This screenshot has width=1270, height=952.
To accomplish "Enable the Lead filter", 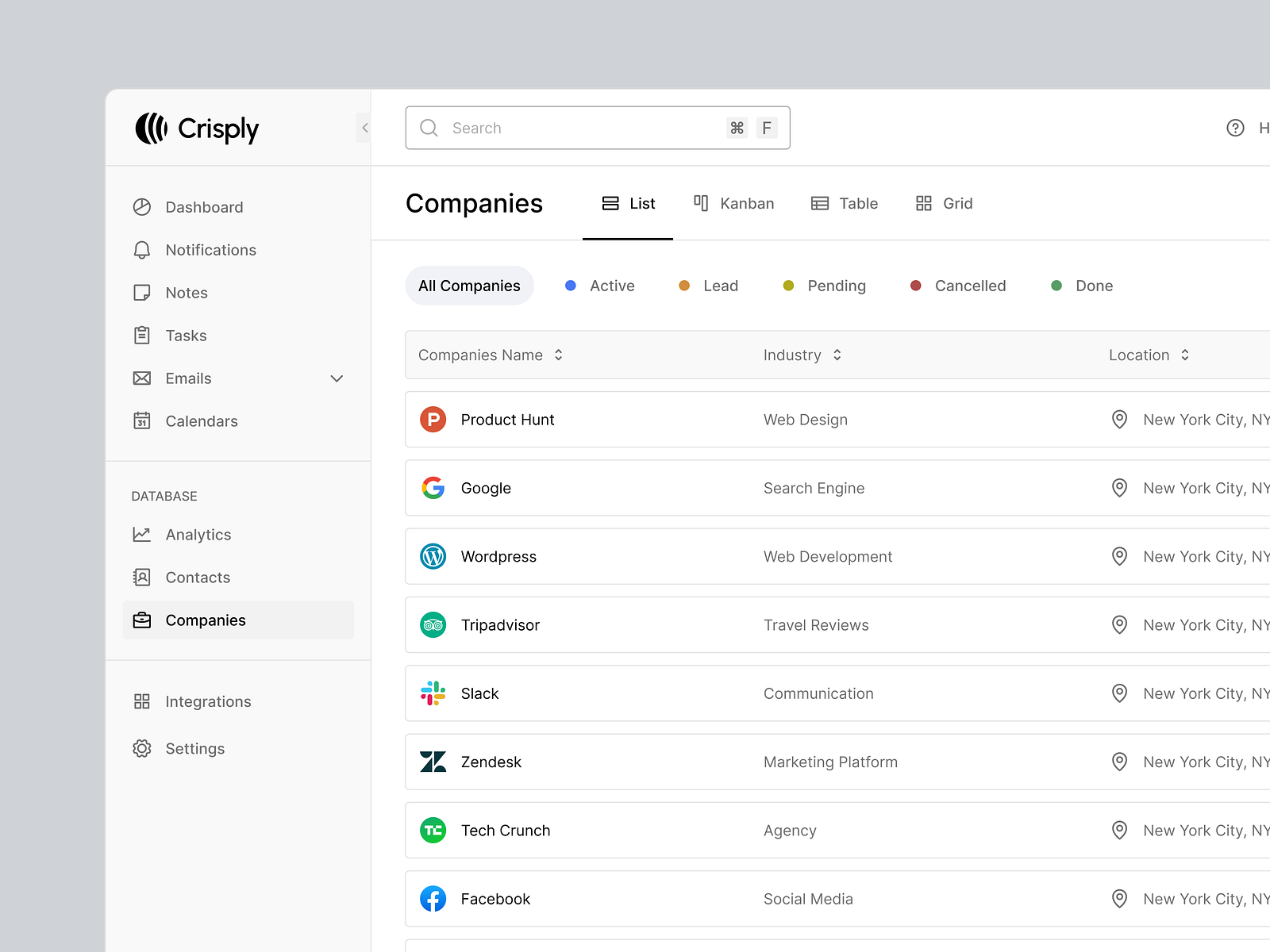I will click(x=709, y=286).
